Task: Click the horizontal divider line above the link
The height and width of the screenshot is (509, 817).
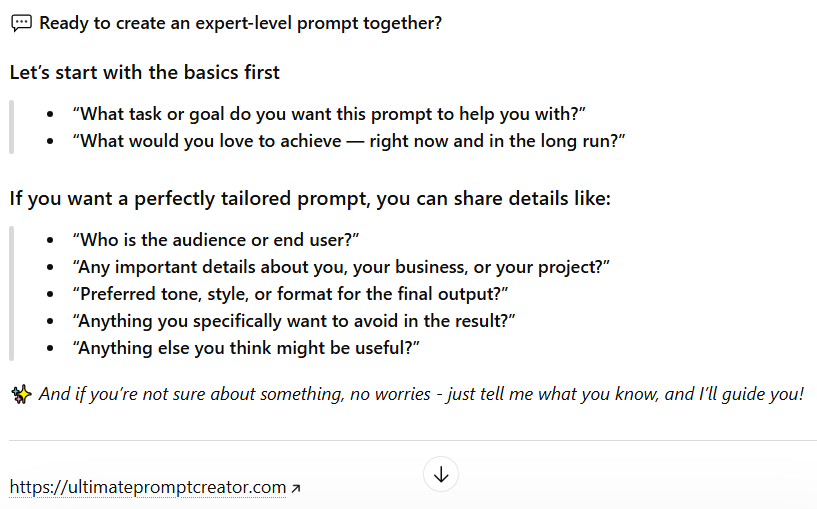Action: pos(413,440)
